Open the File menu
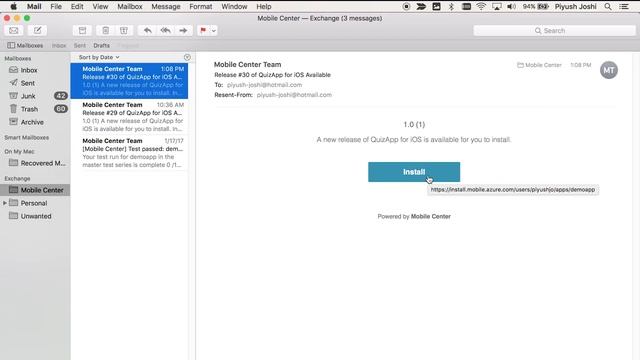640x360 pixels. (56, 7)
